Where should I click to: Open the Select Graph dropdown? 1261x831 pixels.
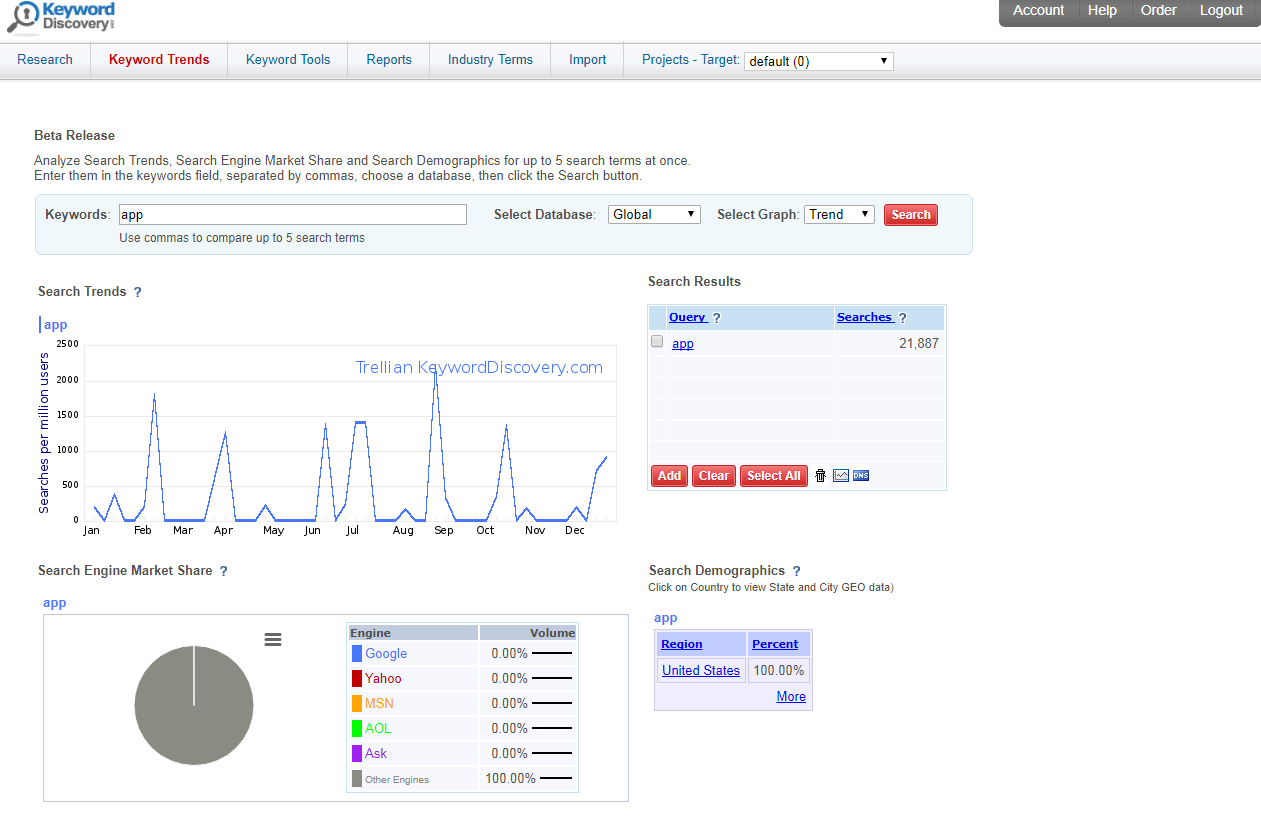[839, 214]
